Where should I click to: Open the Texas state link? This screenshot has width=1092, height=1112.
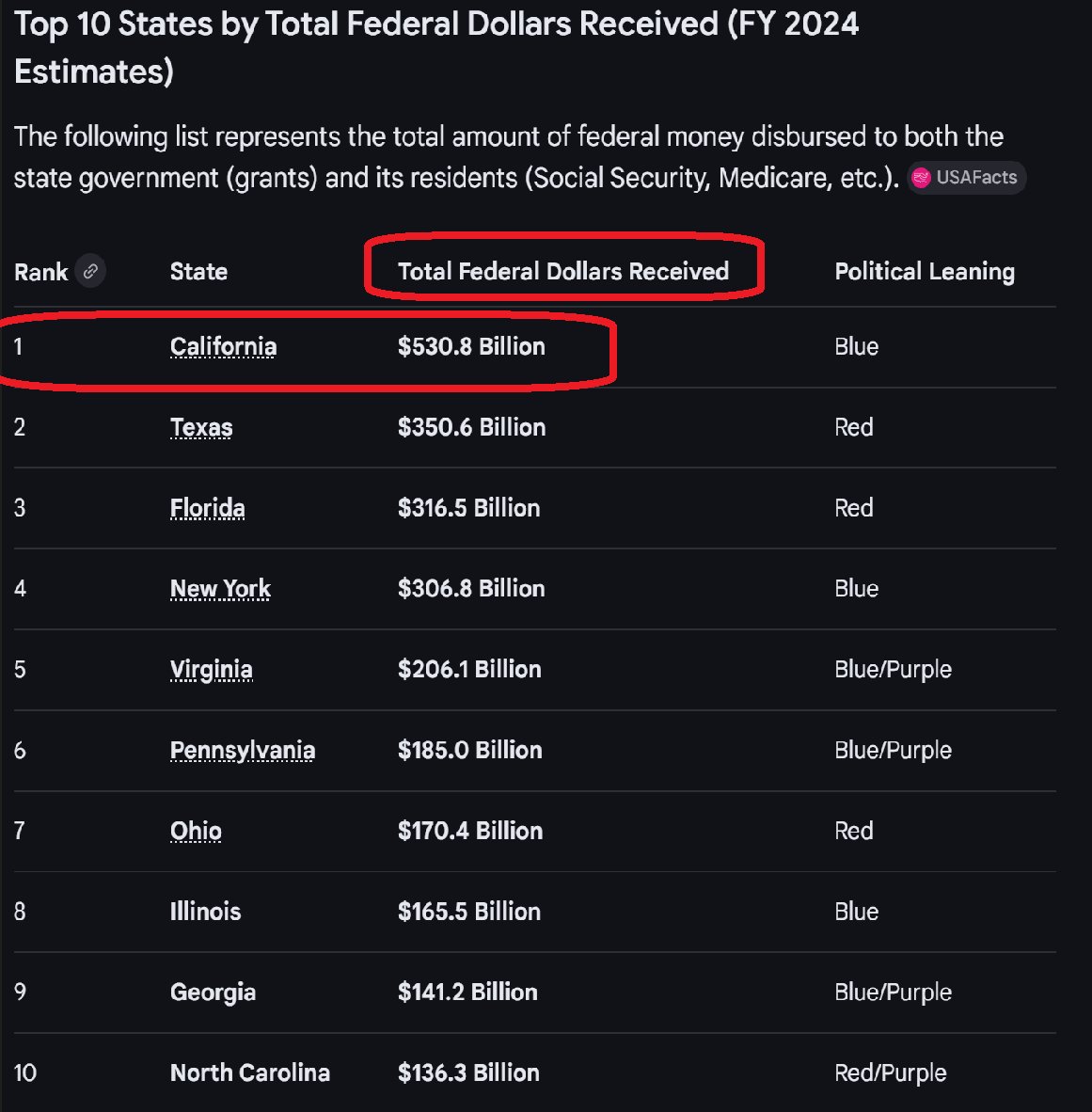click(x=201, y=427)
